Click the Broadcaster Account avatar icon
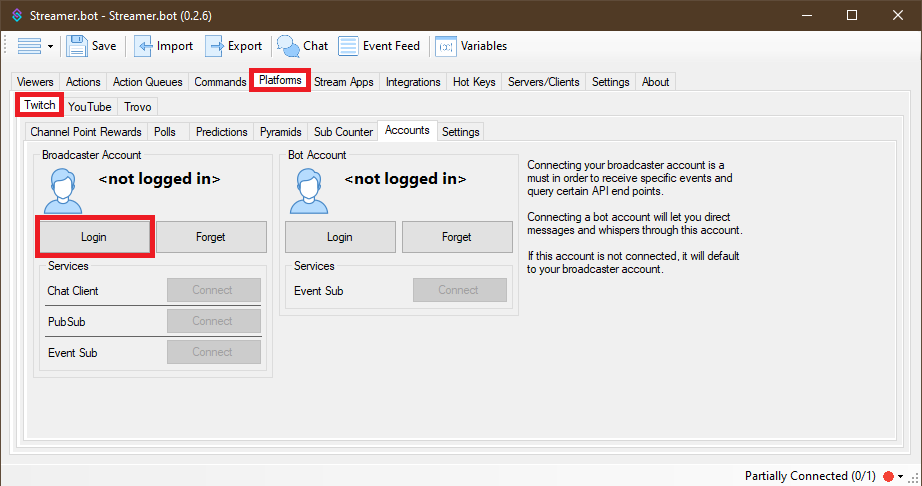This screenshot has height=486, width=922. pos(63,191)
